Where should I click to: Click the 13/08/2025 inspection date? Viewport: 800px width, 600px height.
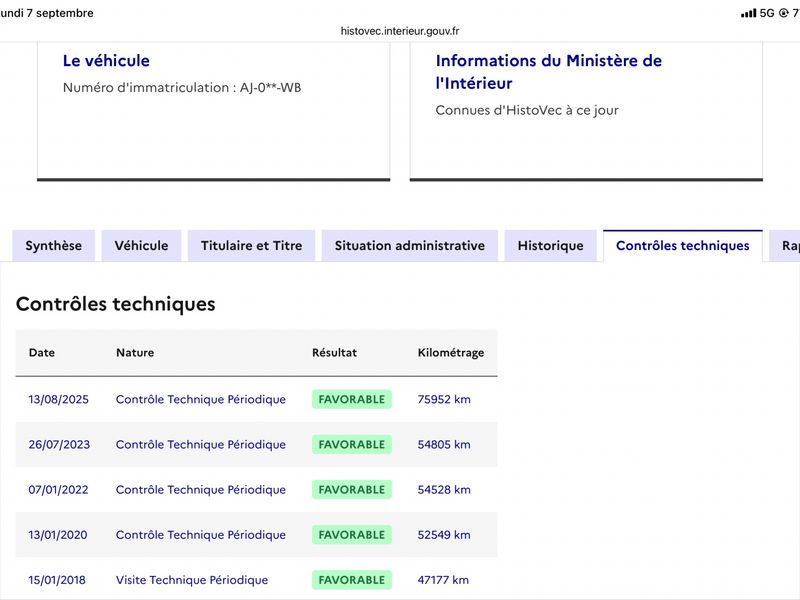pyautogui.click(x=58, y=399)
